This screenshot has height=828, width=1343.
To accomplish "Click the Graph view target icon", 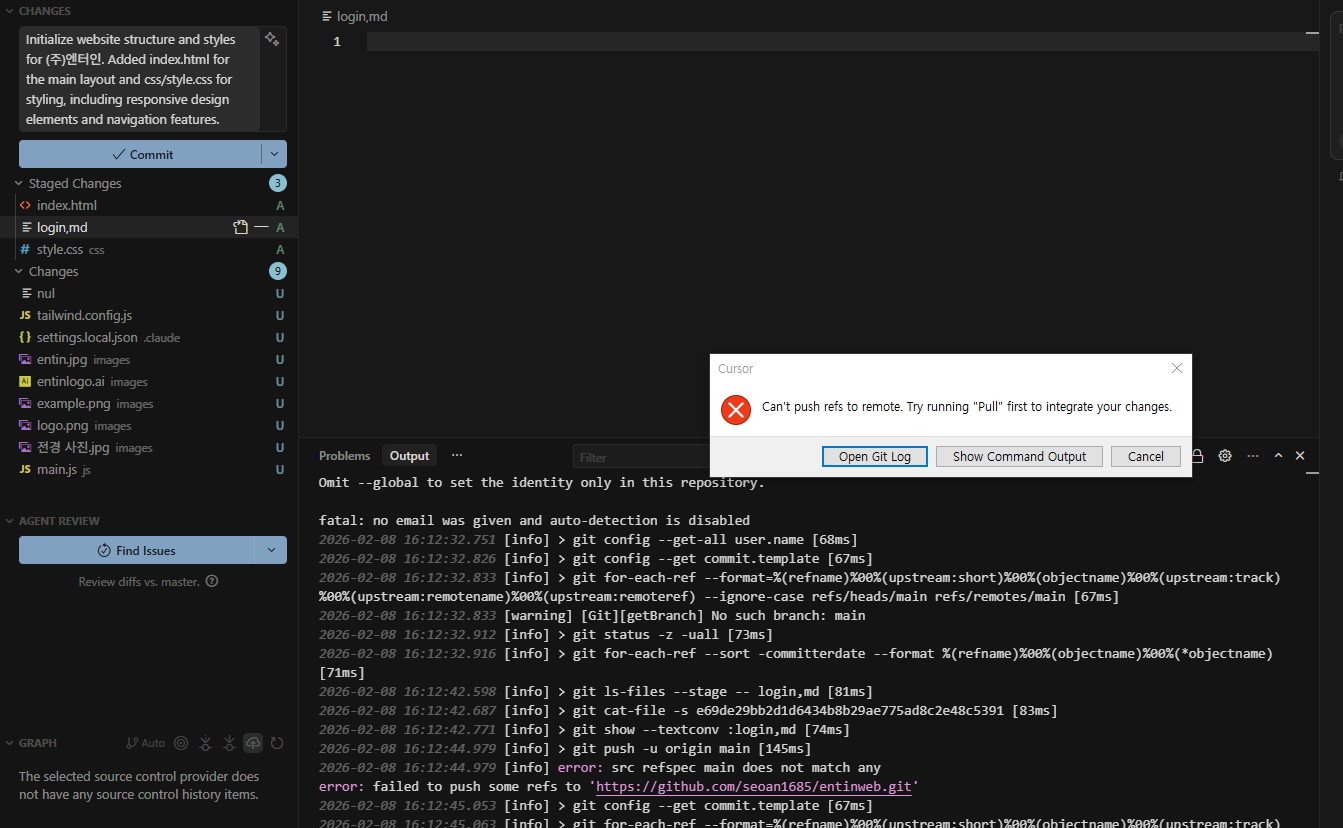I will (181, 743).
